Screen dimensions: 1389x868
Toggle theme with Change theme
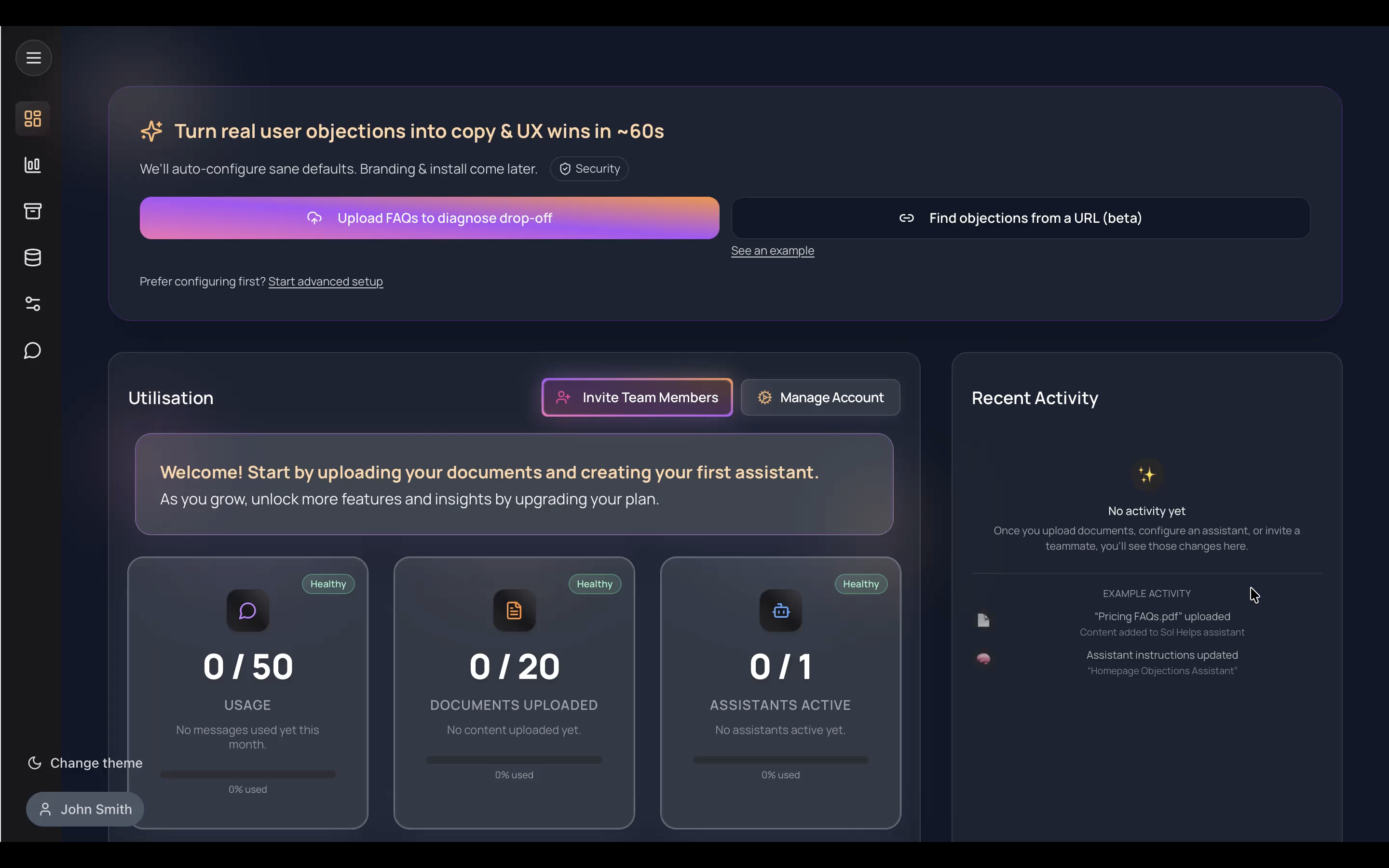[85, 763]
